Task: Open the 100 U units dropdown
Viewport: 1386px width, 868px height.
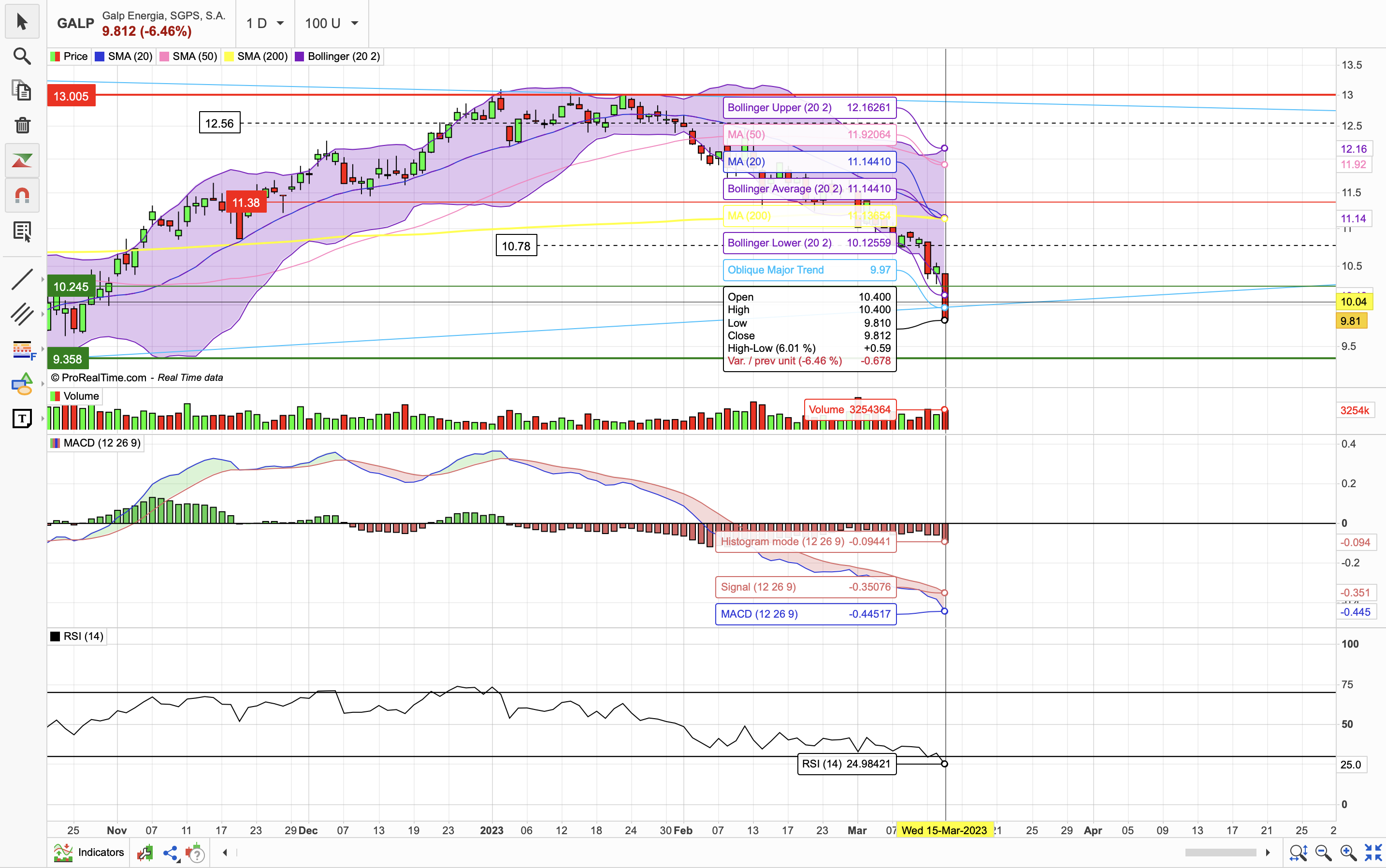Action: pos(332,24)
